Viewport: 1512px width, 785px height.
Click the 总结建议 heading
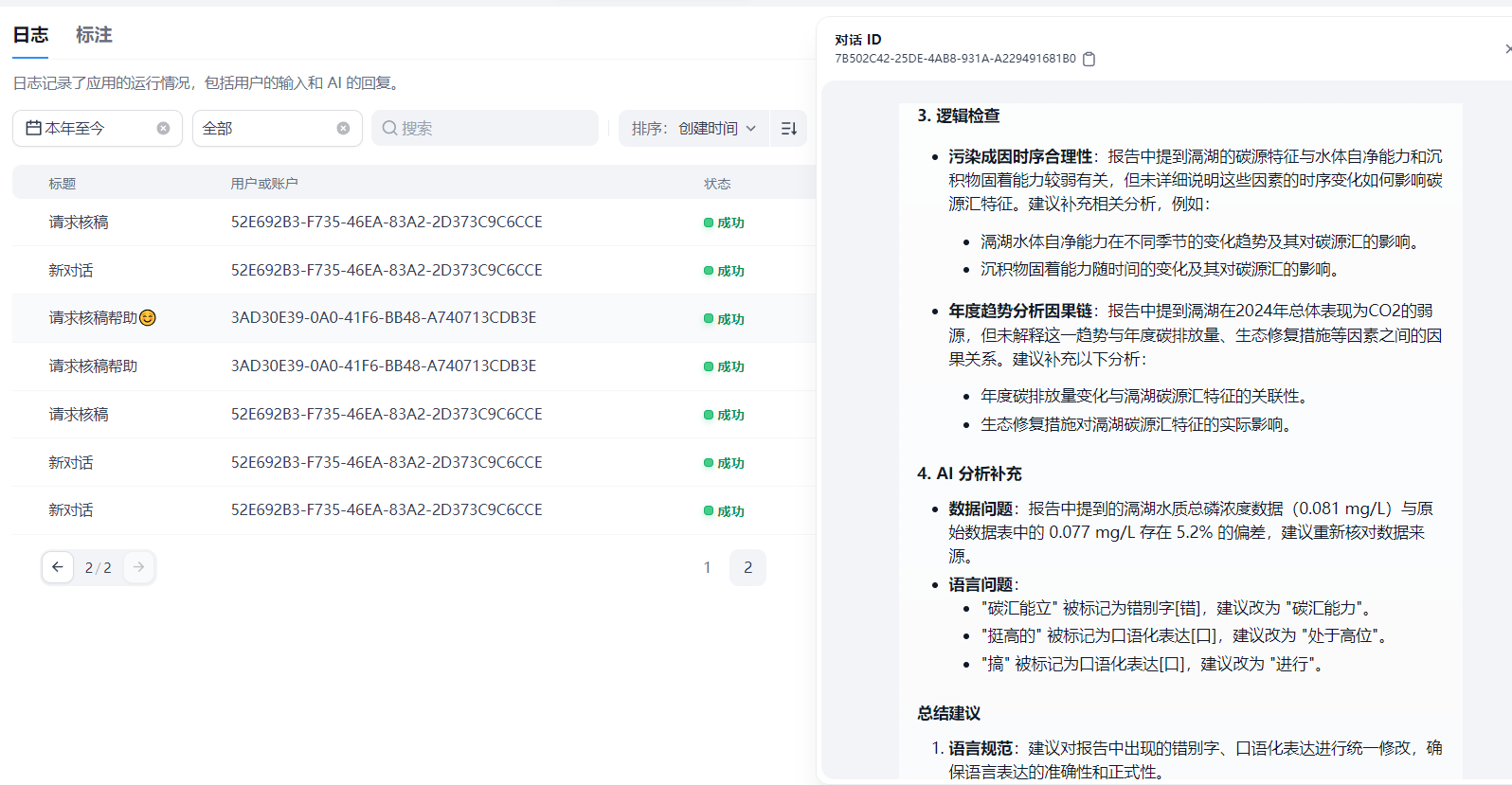[x=948, y=713]
